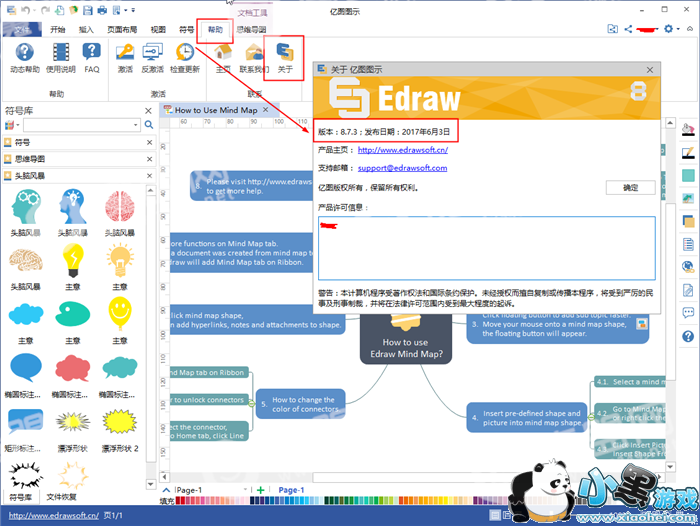
Task: Select the red brain symbol
Action: (x=120, y=206)
